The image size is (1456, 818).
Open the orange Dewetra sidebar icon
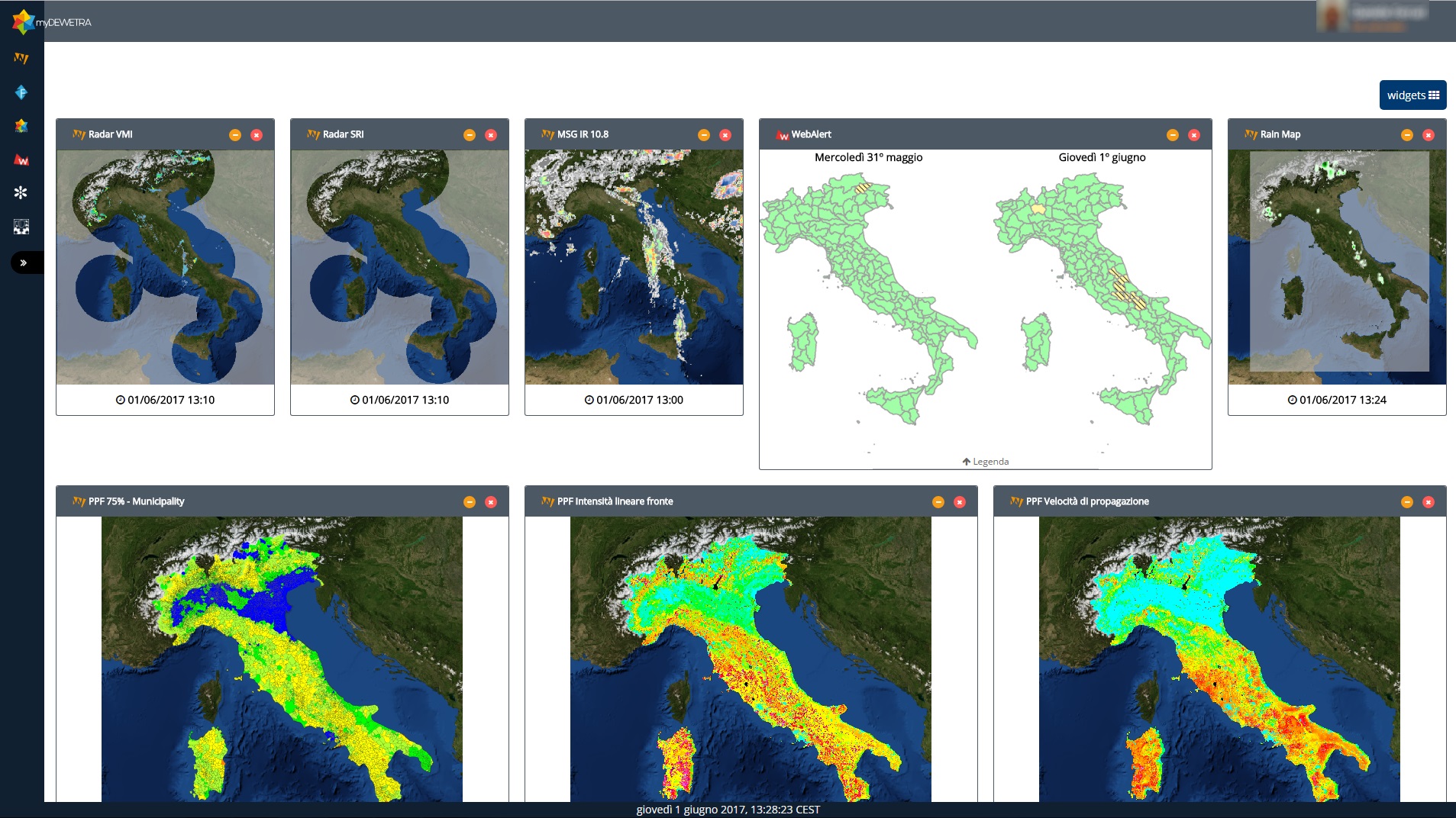21,59
